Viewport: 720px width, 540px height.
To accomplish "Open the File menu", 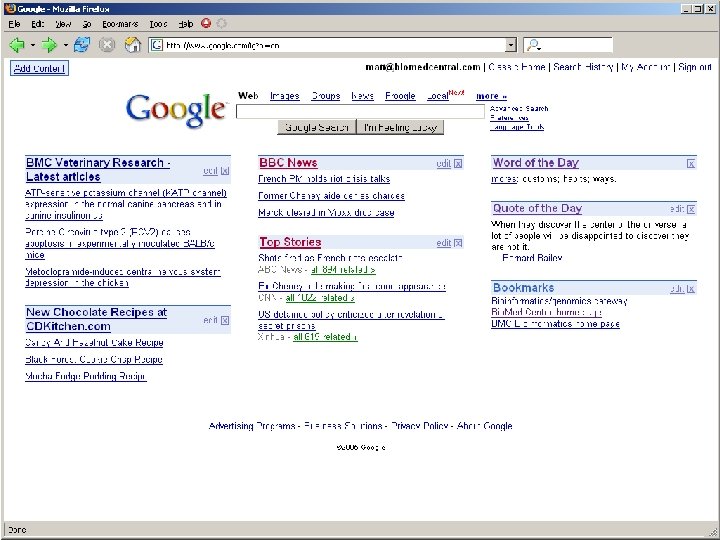I will [14, 24].
